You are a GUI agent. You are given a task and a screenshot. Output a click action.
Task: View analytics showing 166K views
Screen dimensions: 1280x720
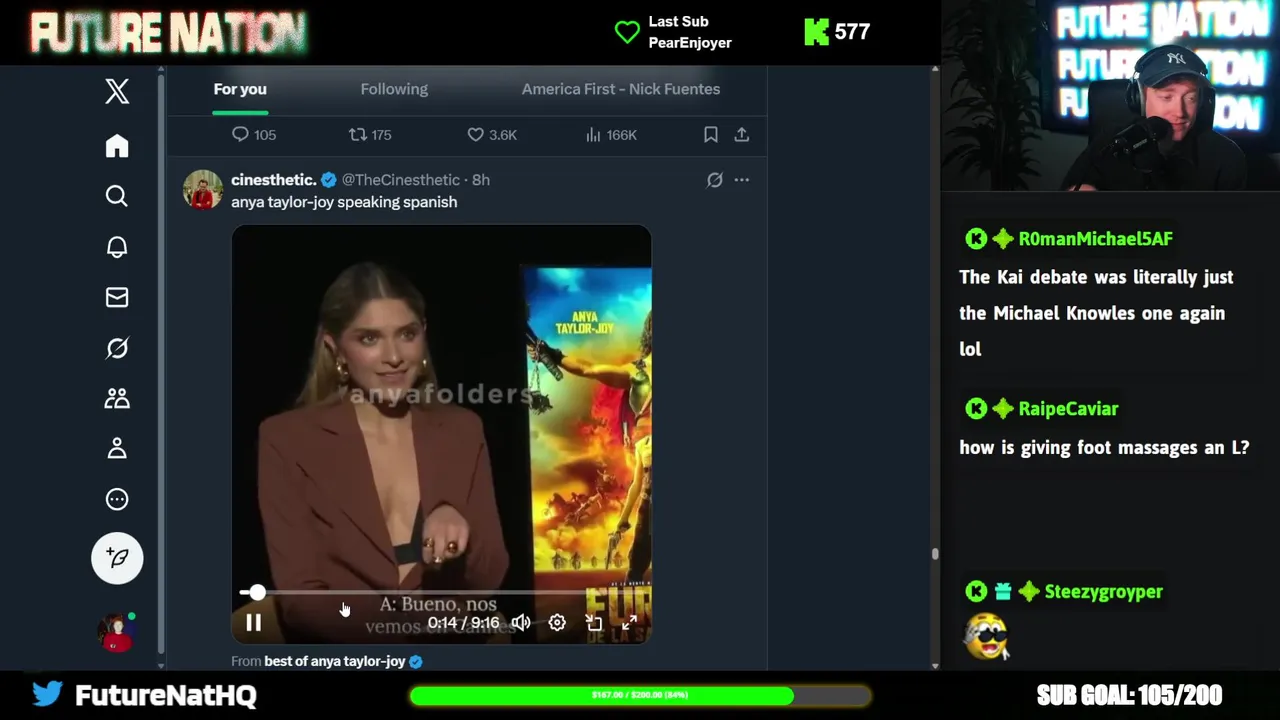point(611,134)
